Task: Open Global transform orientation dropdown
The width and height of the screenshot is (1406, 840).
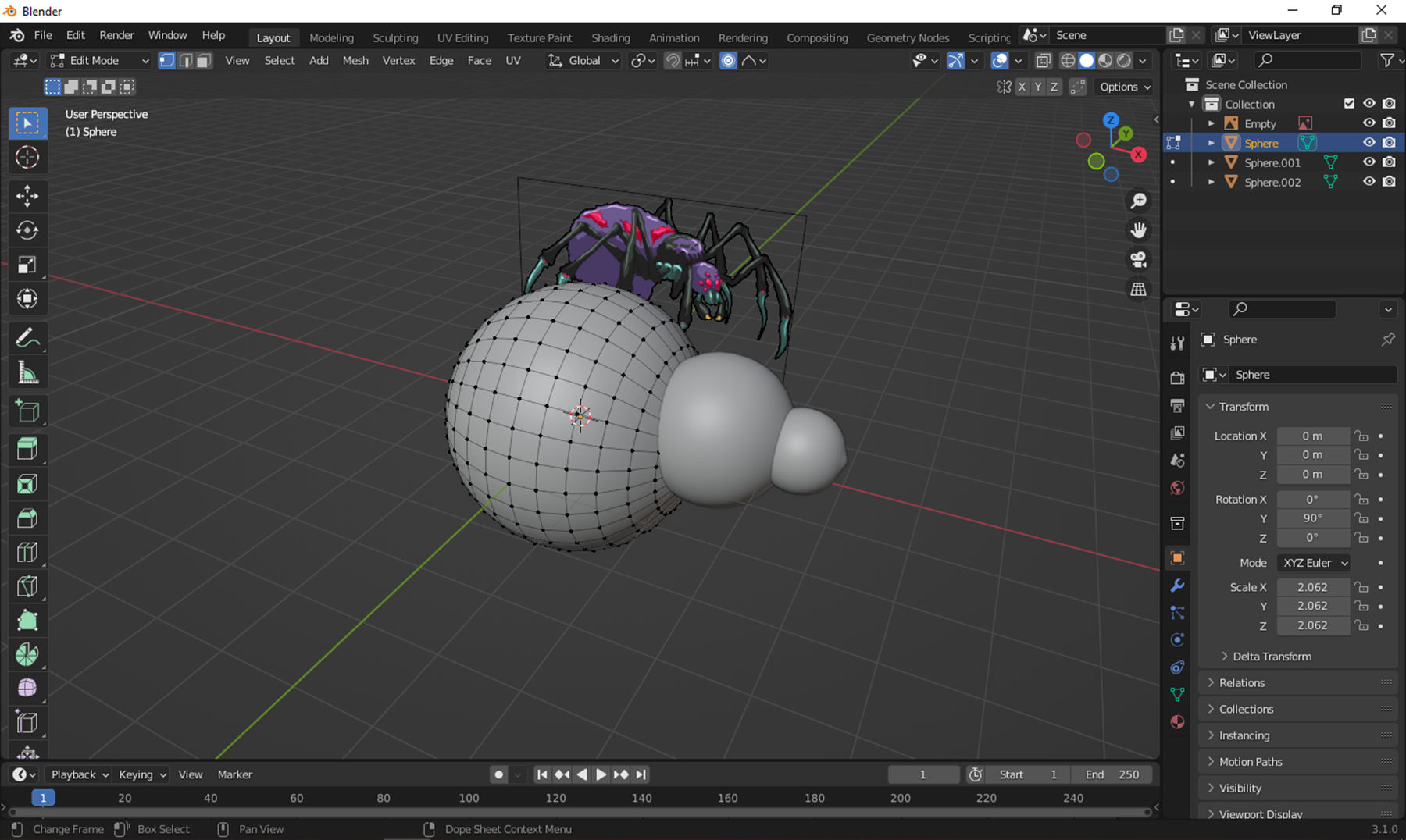Action: [583, 60]
